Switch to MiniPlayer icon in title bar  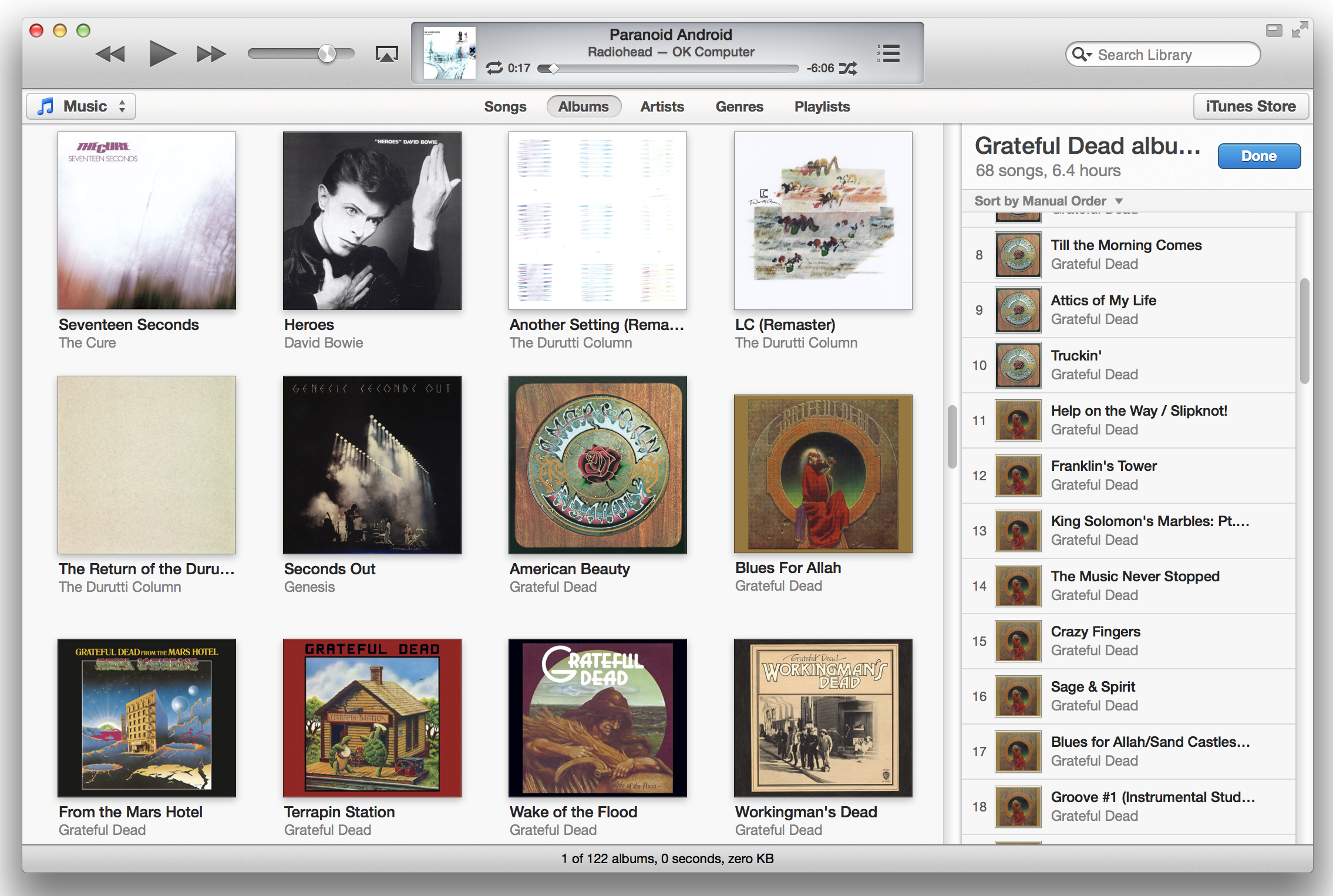pyautogui.click(x=1274, y=31)
